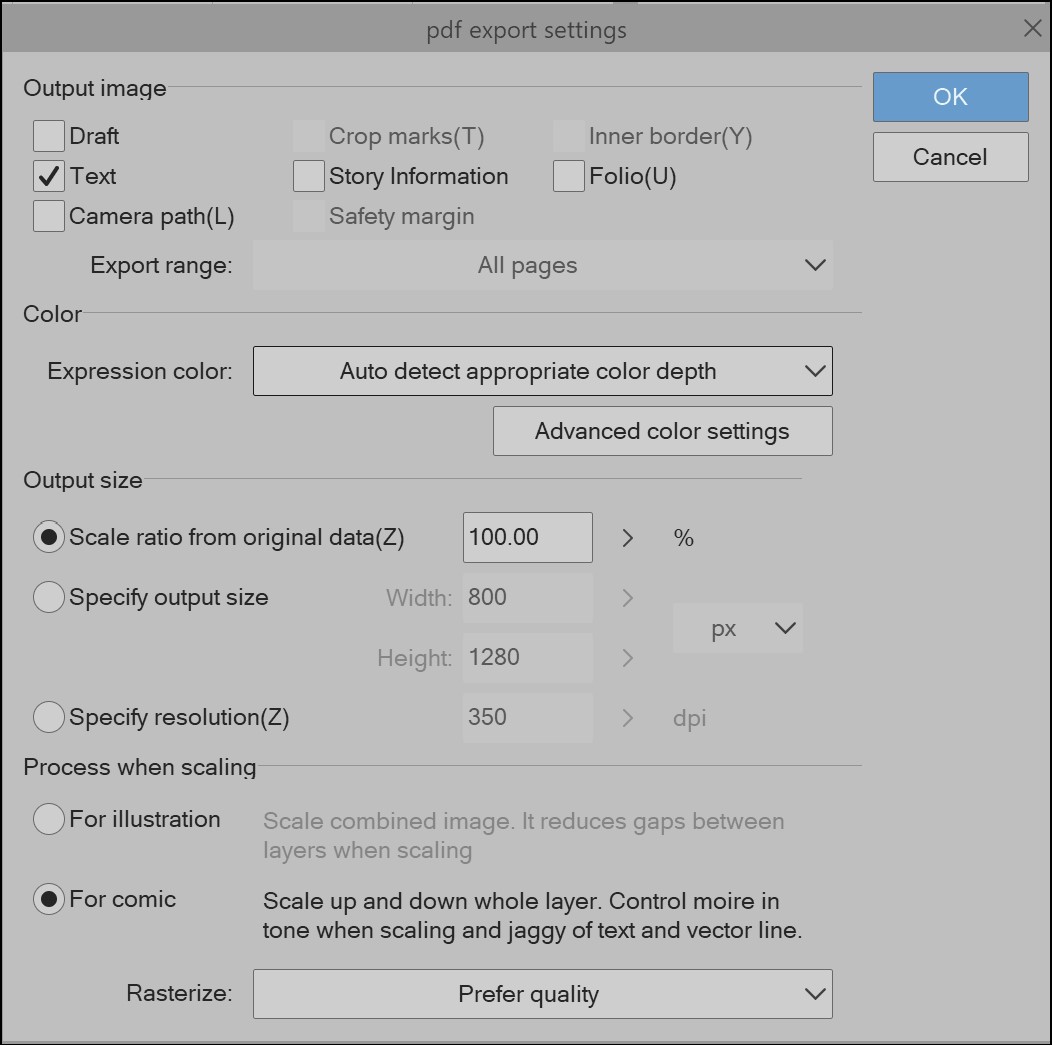Choose Specify resolution(Z) option
The image size is (1052, 1046).
(x=48, y=717)
